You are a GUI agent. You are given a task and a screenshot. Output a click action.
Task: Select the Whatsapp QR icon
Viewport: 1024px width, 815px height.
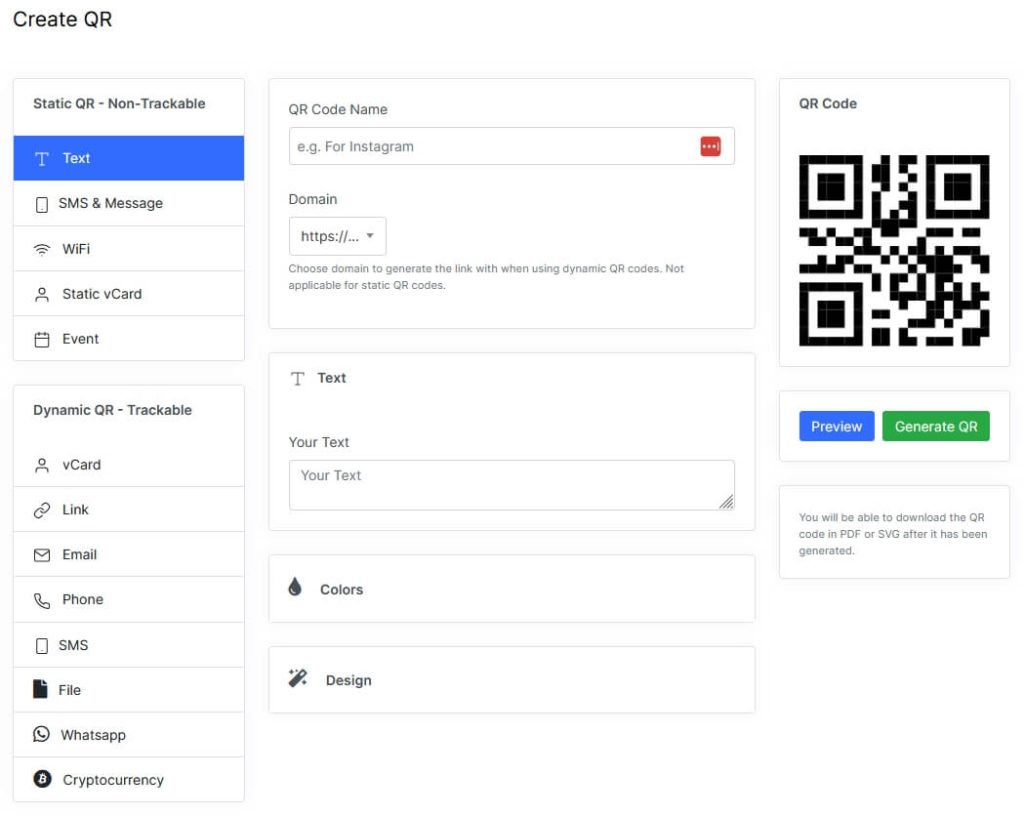point(41,734)
